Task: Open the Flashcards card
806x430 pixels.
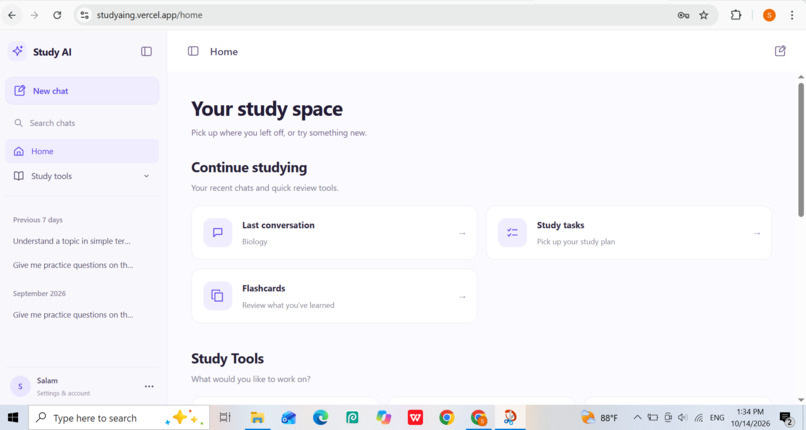Action: (x=334, y=296)
